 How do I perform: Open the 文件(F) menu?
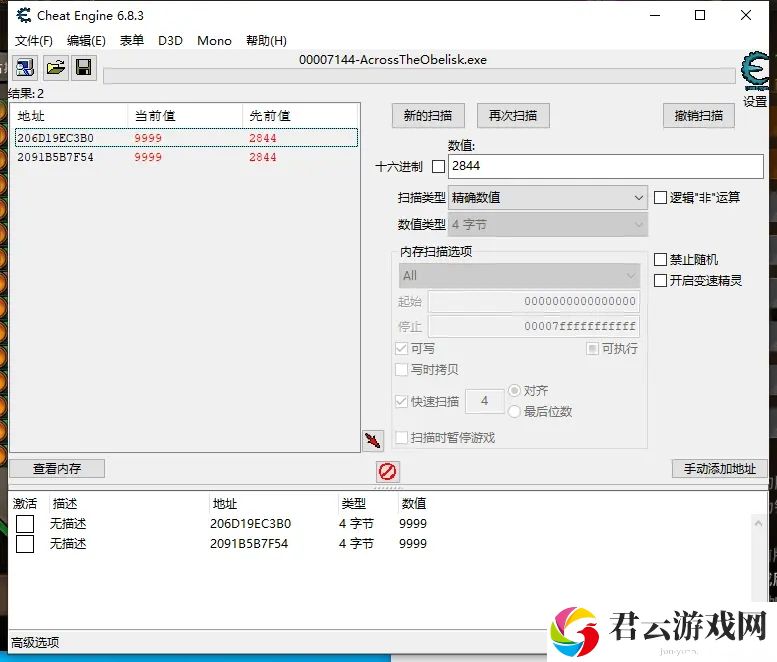pos(34,41)
